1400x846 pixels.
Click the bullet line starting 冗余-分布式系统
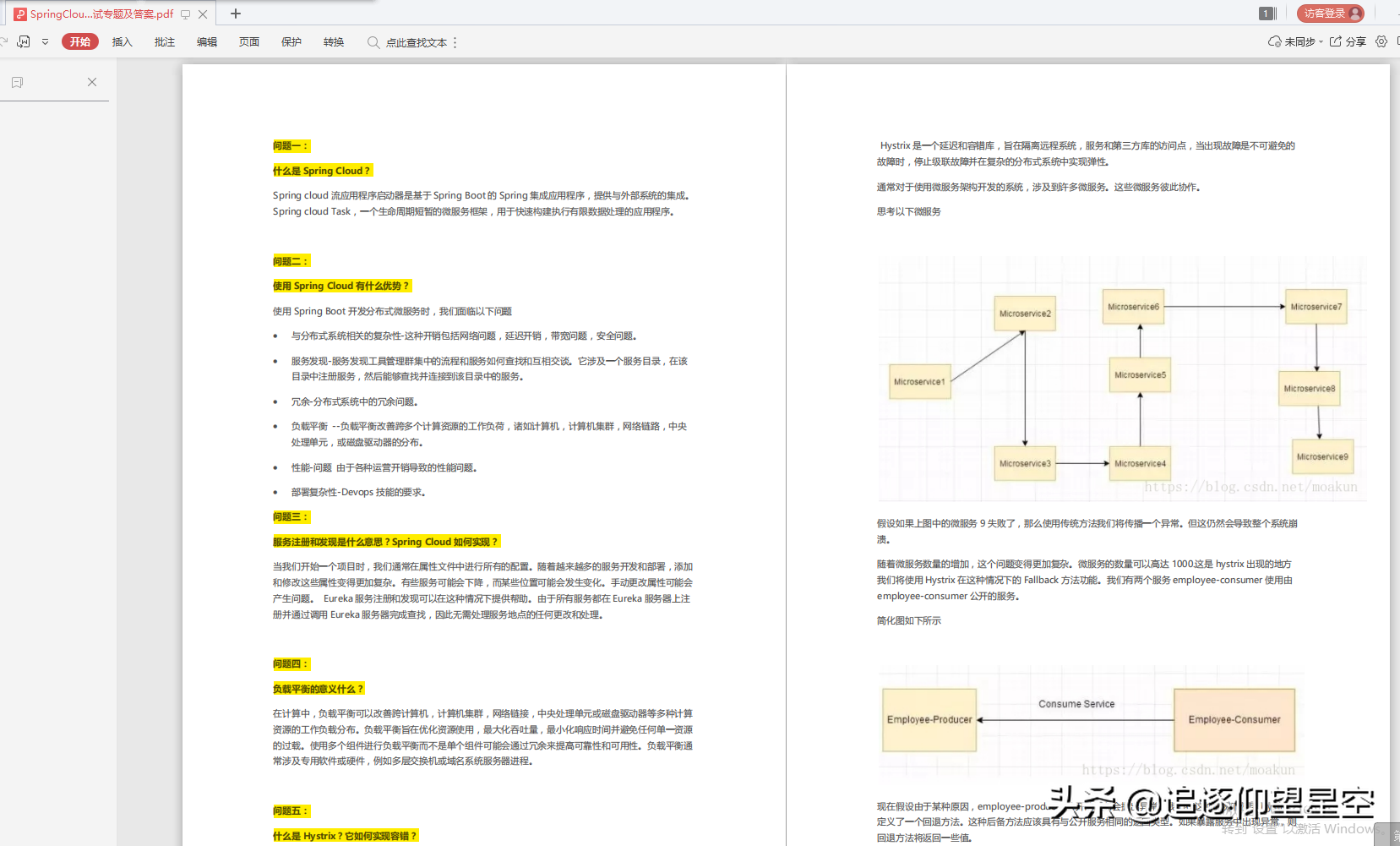tap(355, 401)
